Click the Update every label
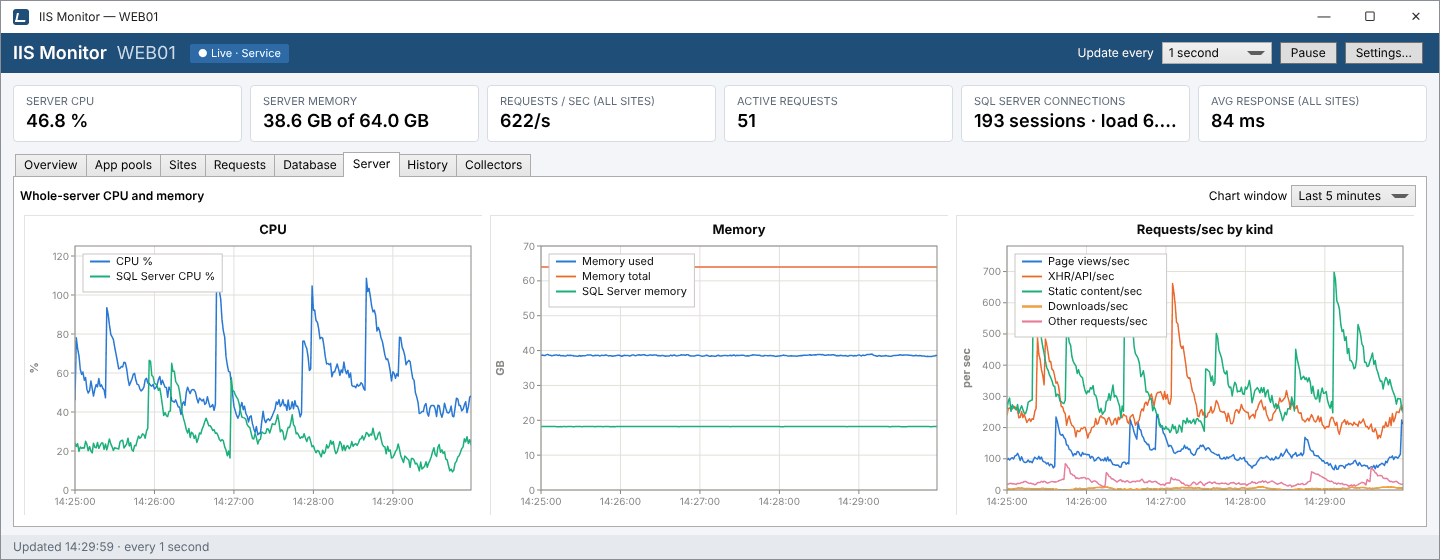The image size is (1440, 560). (1115, 53)
